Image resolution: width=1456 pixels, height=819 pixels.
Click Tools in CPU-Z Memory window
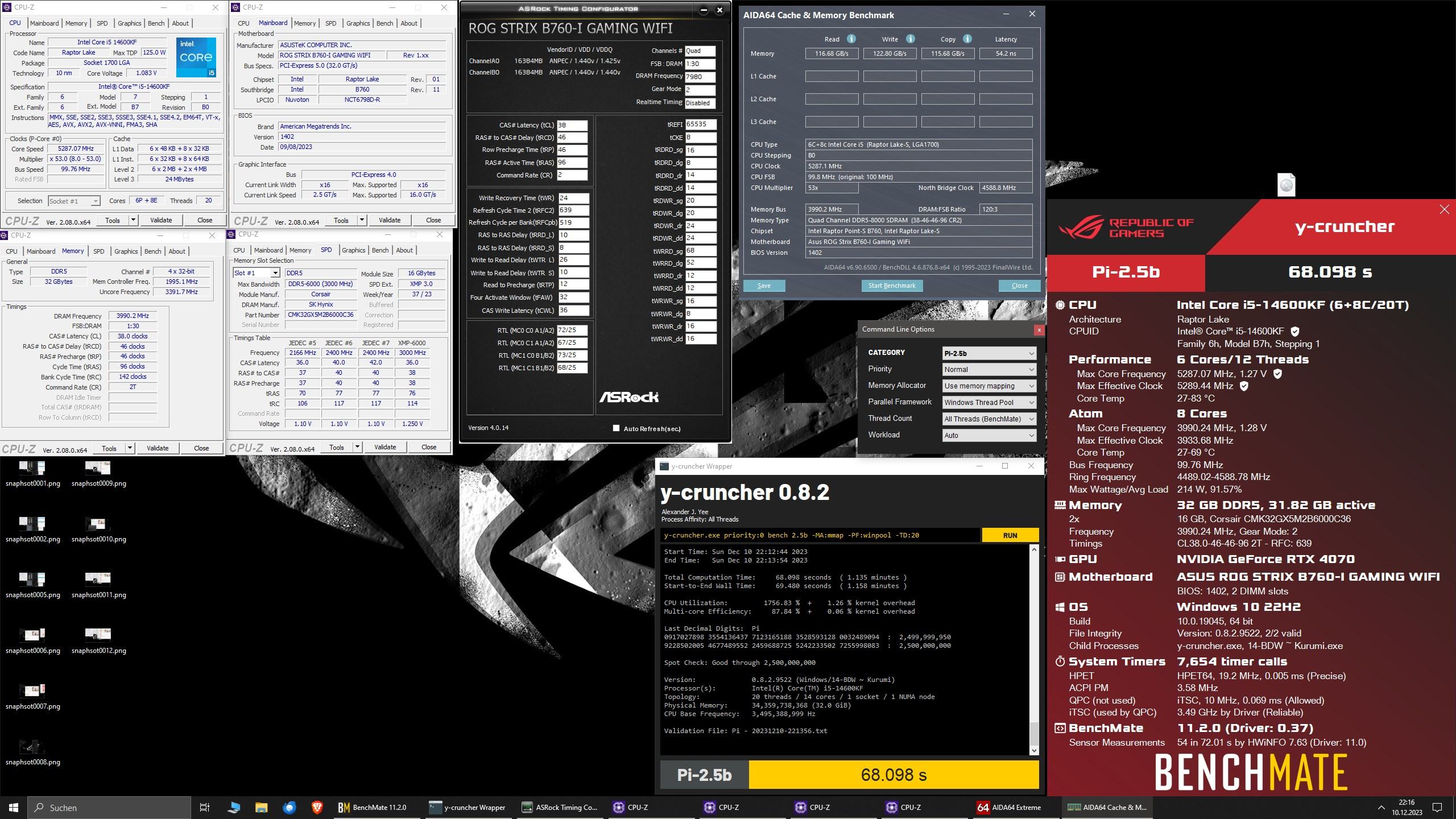tap(109, 448)
